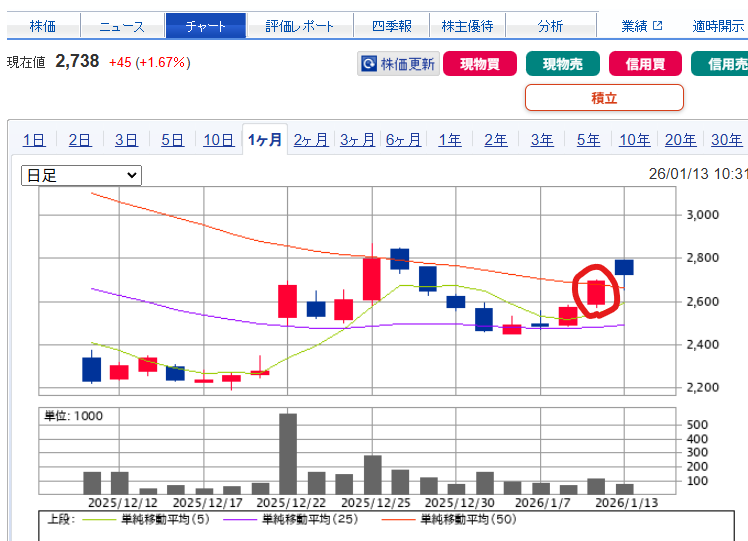Go to the 株主優待 tab
This screenshot has height=541, width=748.
(x=469, y=26)
